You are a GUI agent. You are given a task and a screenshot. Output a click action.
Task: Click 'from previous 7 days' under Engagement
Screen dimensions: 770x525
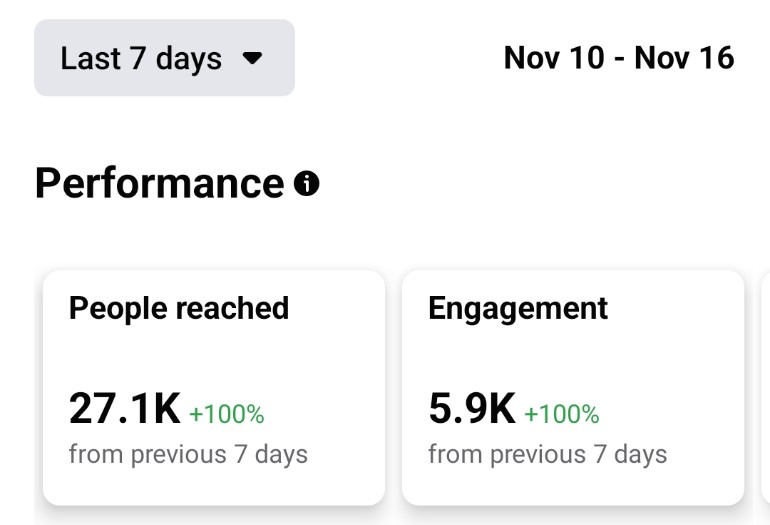click(548, 454)
